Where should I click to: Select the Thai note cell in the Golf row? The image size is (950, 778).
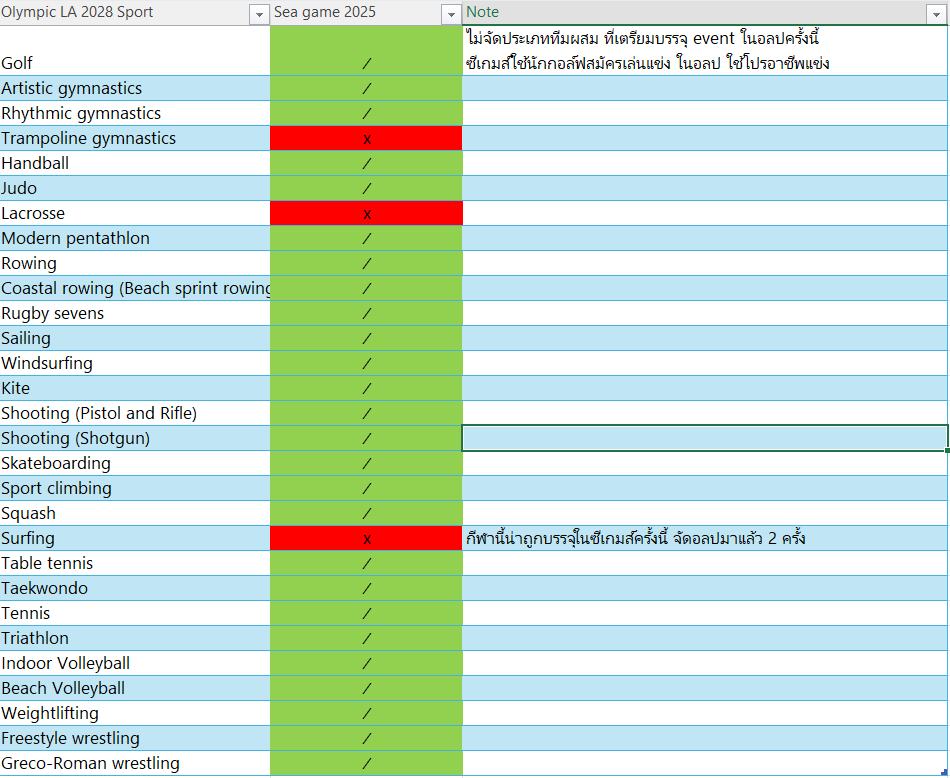[705, 51]
